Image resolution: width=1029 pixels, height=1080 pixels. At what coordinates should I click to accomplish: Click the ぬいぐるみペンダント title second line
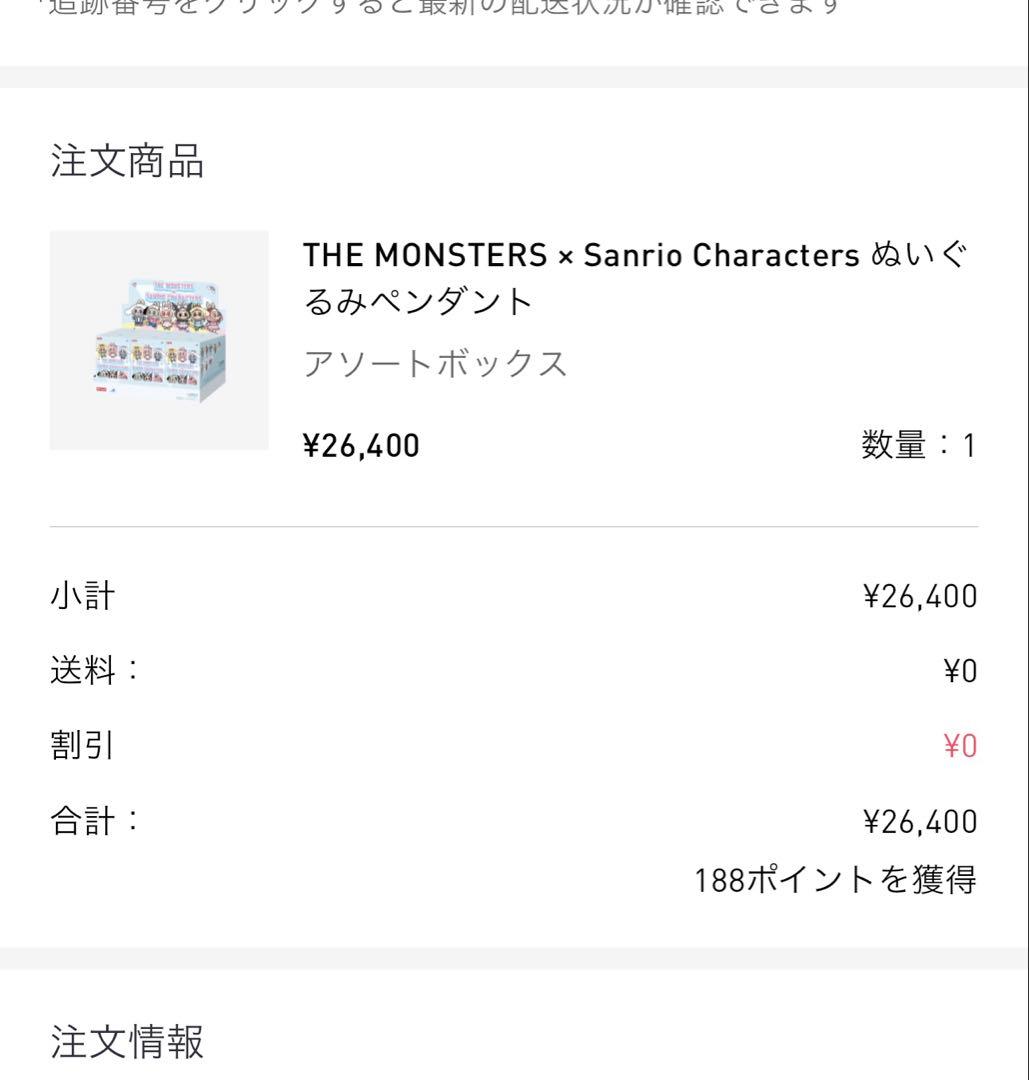[418, 302]
